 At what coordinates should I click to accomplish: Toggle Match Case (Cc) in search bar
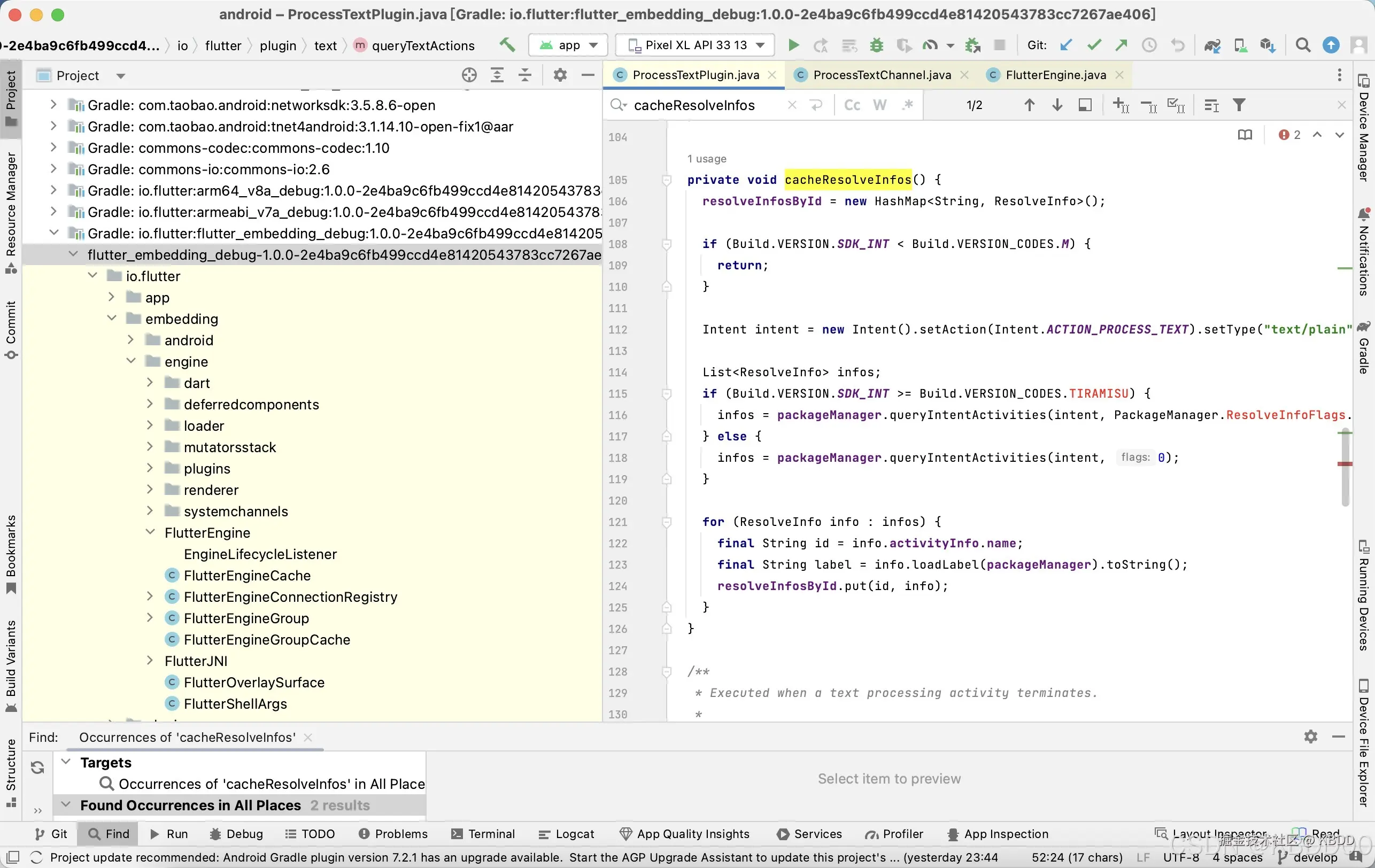tap(852, 105)
